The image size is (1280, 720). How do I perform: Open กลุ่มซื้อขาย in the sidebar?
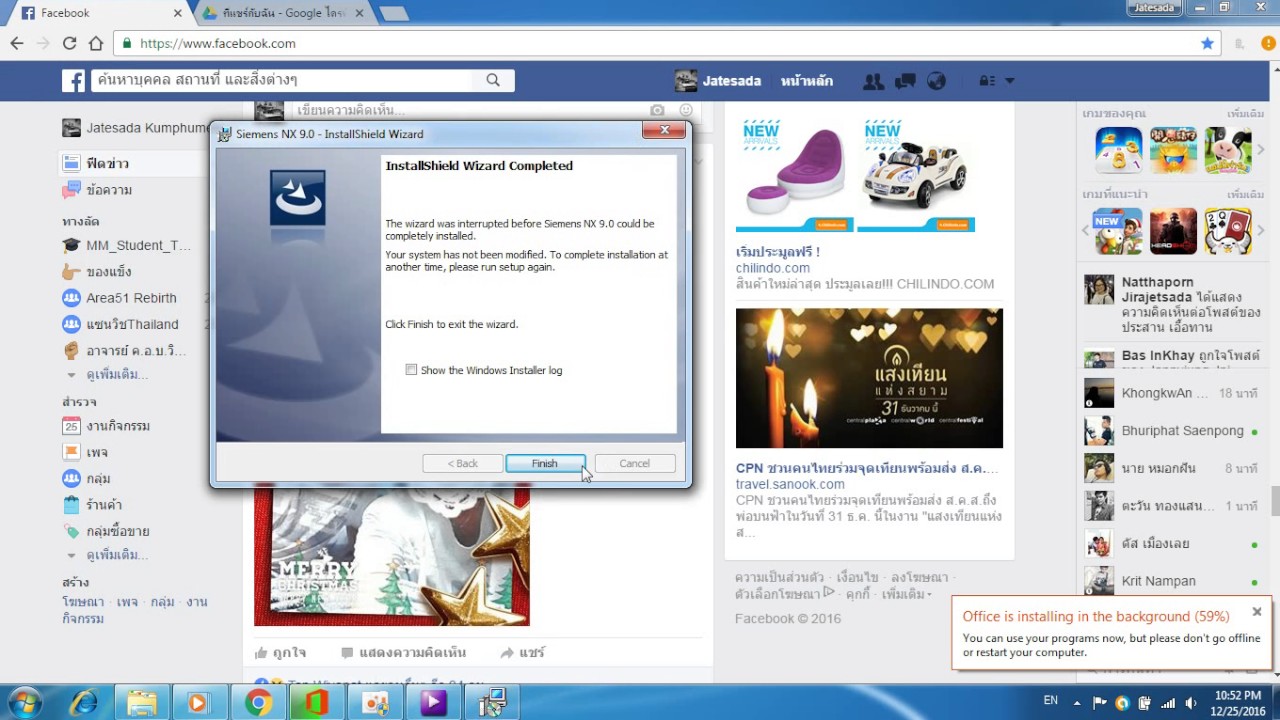pos(106,531)
